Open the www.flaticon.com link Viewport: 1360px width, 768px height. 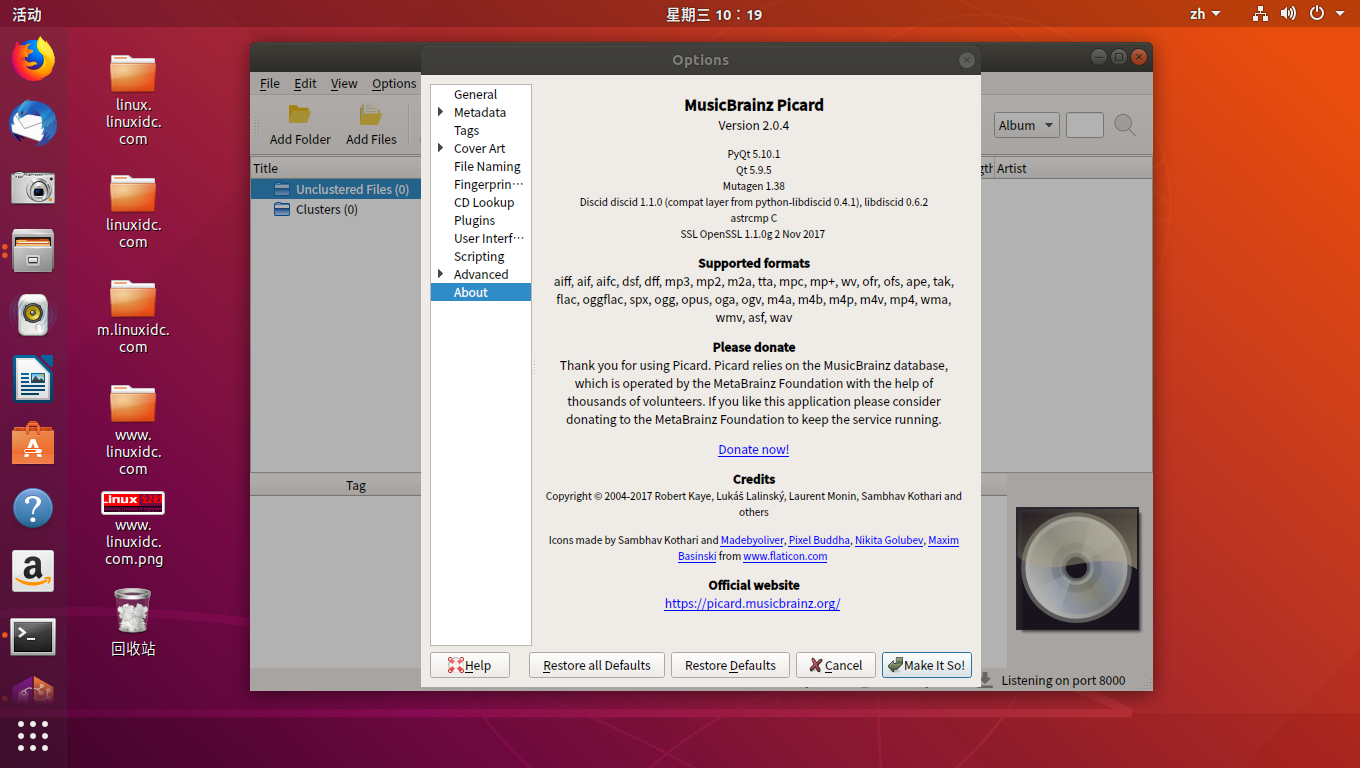tap(785, 556)
